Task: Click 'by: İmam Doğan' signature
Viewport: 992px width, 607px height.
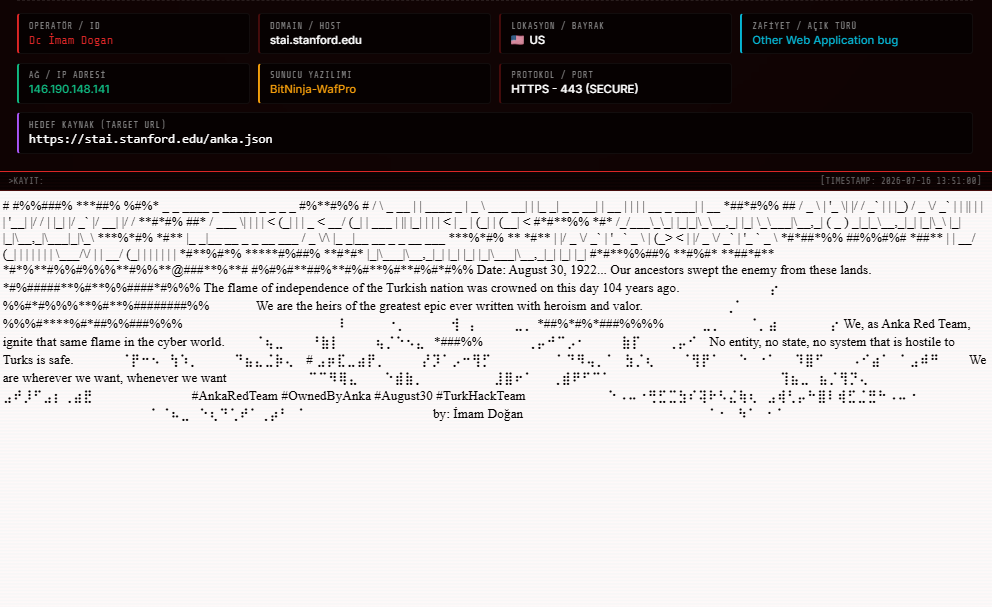Action: 478,414
